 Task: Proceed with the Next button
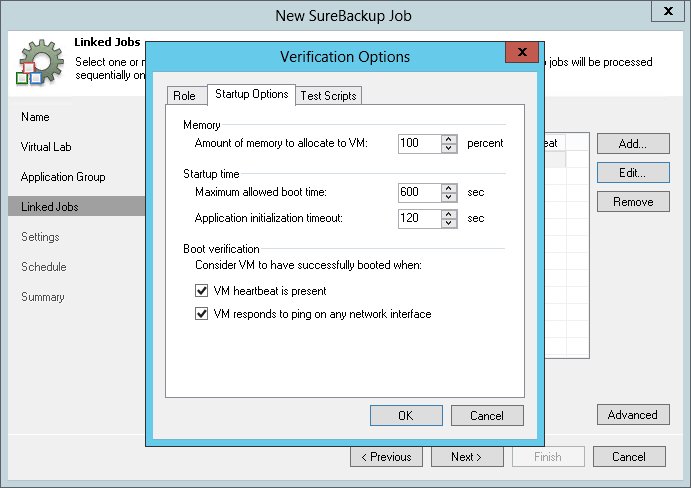(x=467, y=457)
